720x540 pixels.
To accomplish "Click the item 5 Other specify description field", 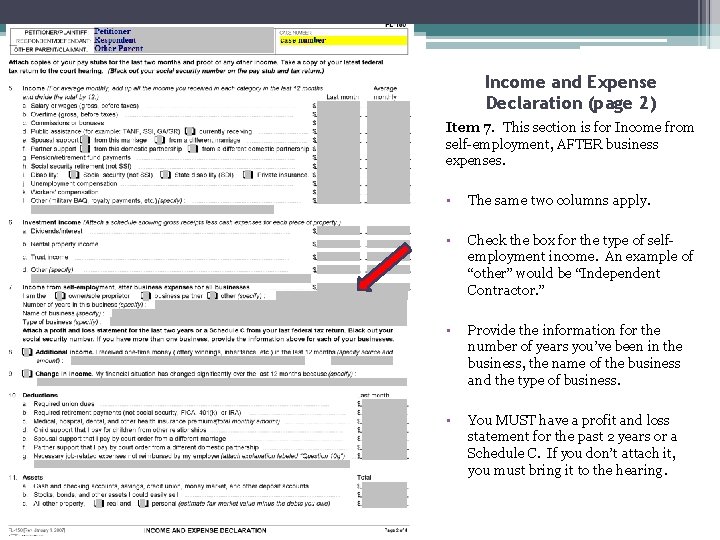I will (x=152, y=209).
